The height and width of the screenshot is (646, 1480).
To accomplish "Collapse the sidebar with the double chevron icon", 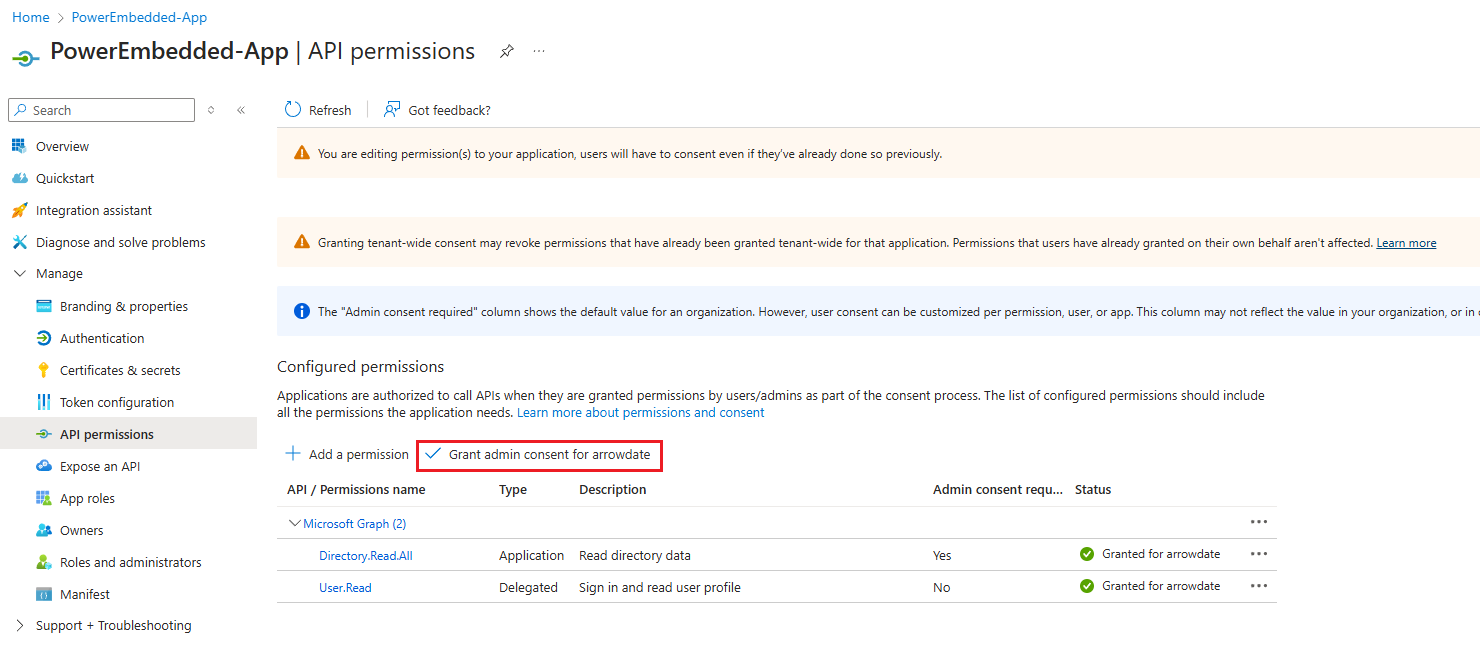I will tap(241, 110).
